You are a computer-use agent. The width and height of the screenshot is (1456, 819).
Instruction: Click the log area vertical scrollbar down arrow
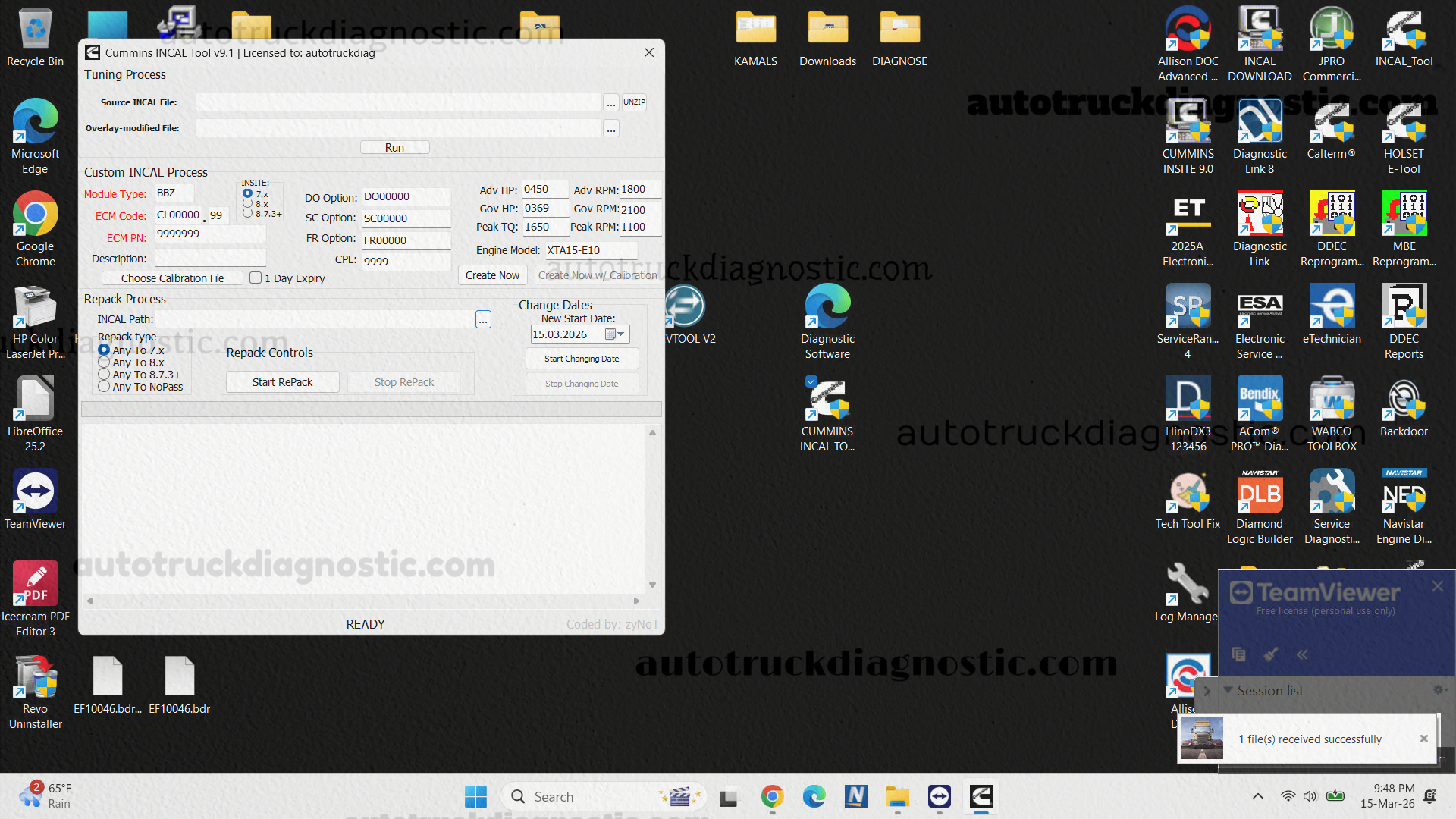tap(652, 585)
